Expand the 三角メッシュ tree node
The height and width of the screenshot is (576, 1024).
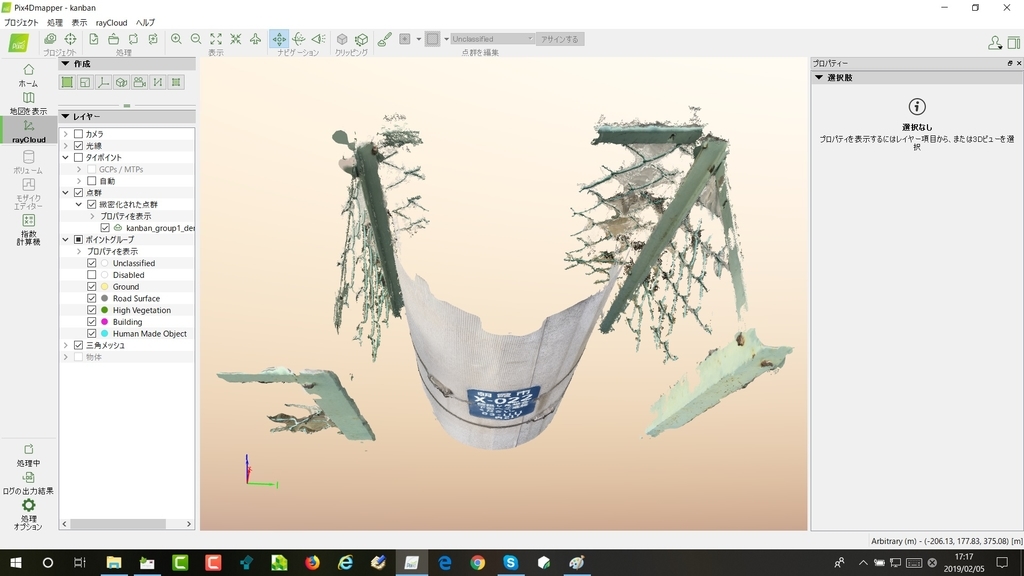point(65,345)
